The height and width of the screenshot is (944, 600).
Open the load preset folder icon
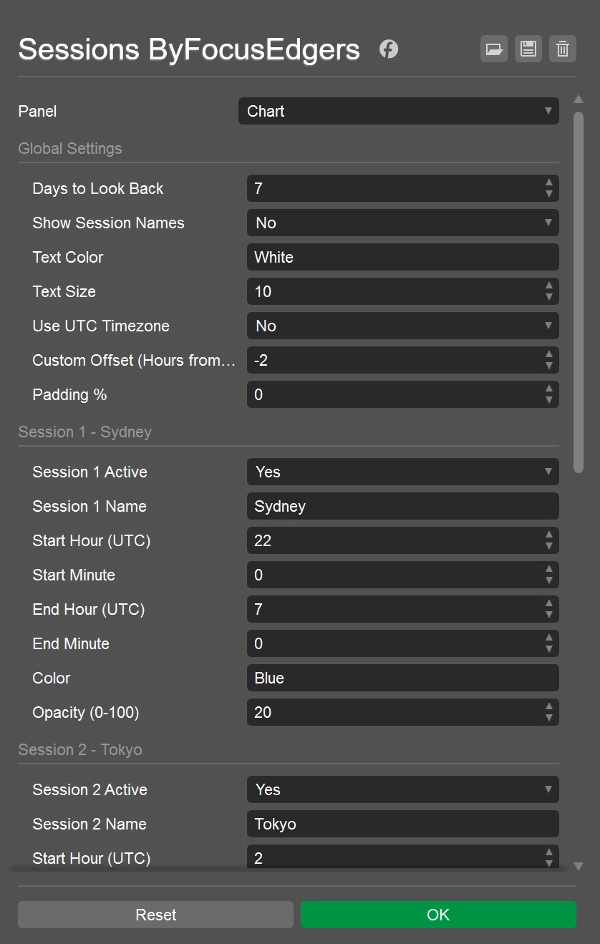click(x=493, y=49)
